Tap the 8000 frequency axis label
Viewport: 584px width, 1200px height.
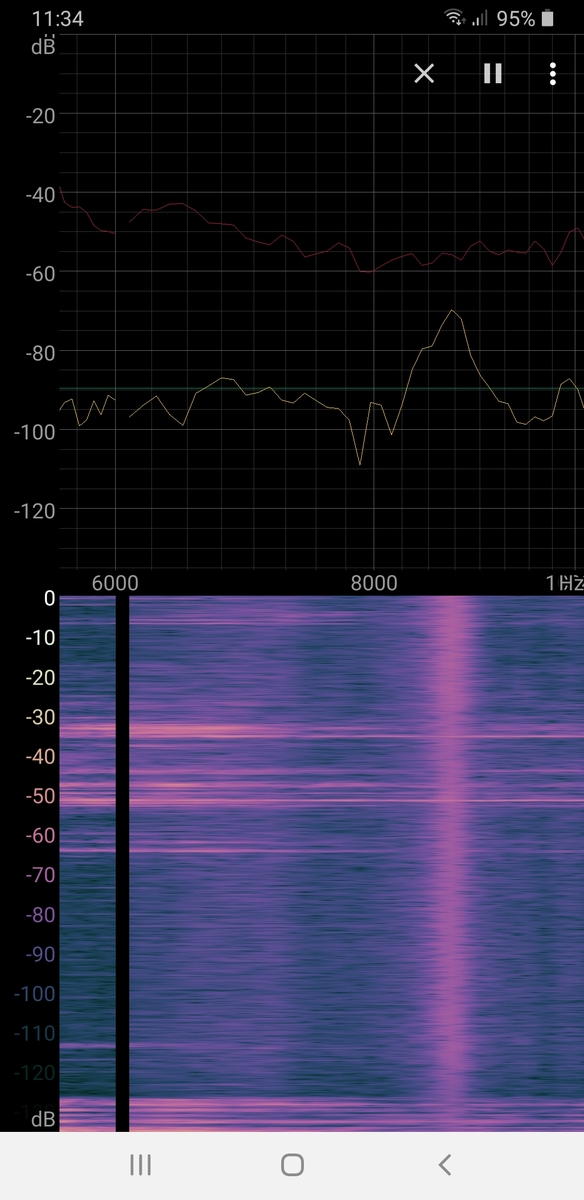(373, 583)
